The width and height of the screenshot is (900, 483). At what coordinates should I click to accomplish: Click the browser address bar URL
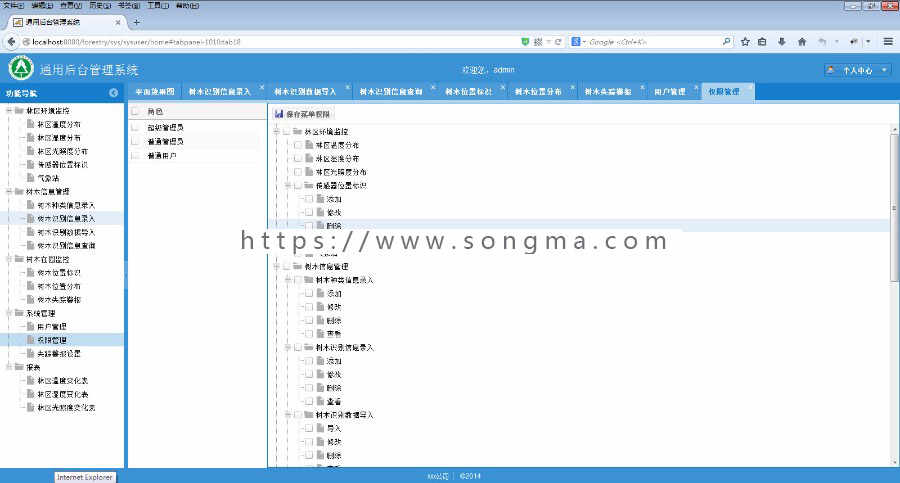click(137, 42)
